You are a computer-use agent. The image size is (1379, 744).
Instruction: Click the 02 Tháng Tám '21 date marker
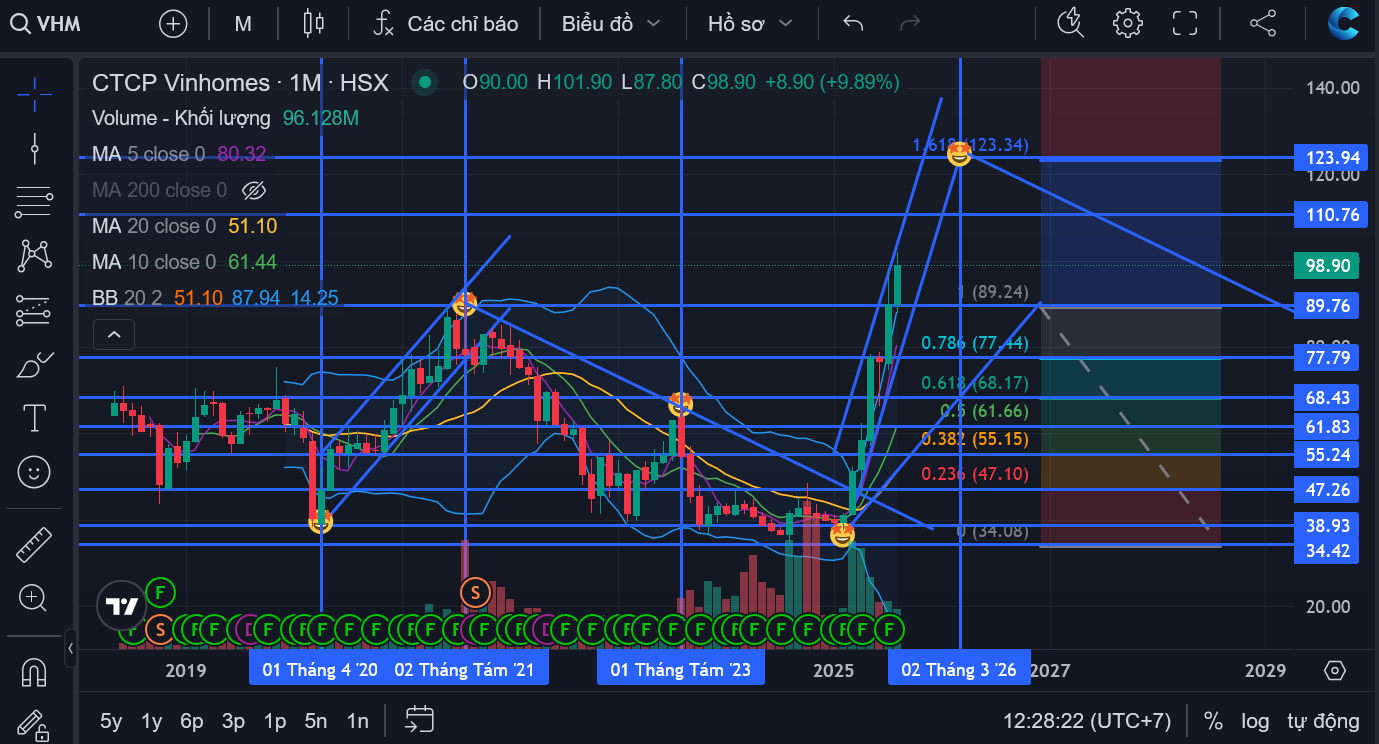(x=465, y=670)
